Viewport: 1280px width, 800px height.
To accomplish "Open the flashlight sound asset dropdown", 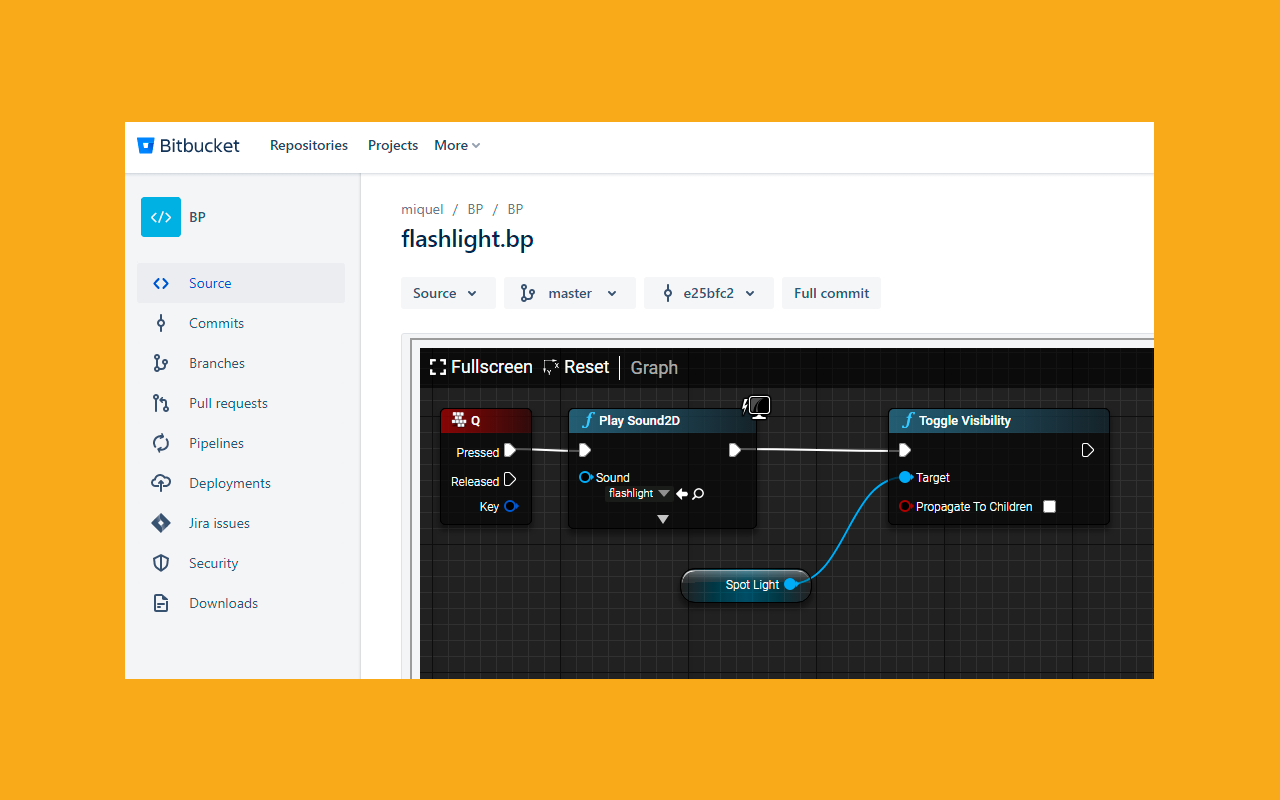I will [x=639, y=493].
